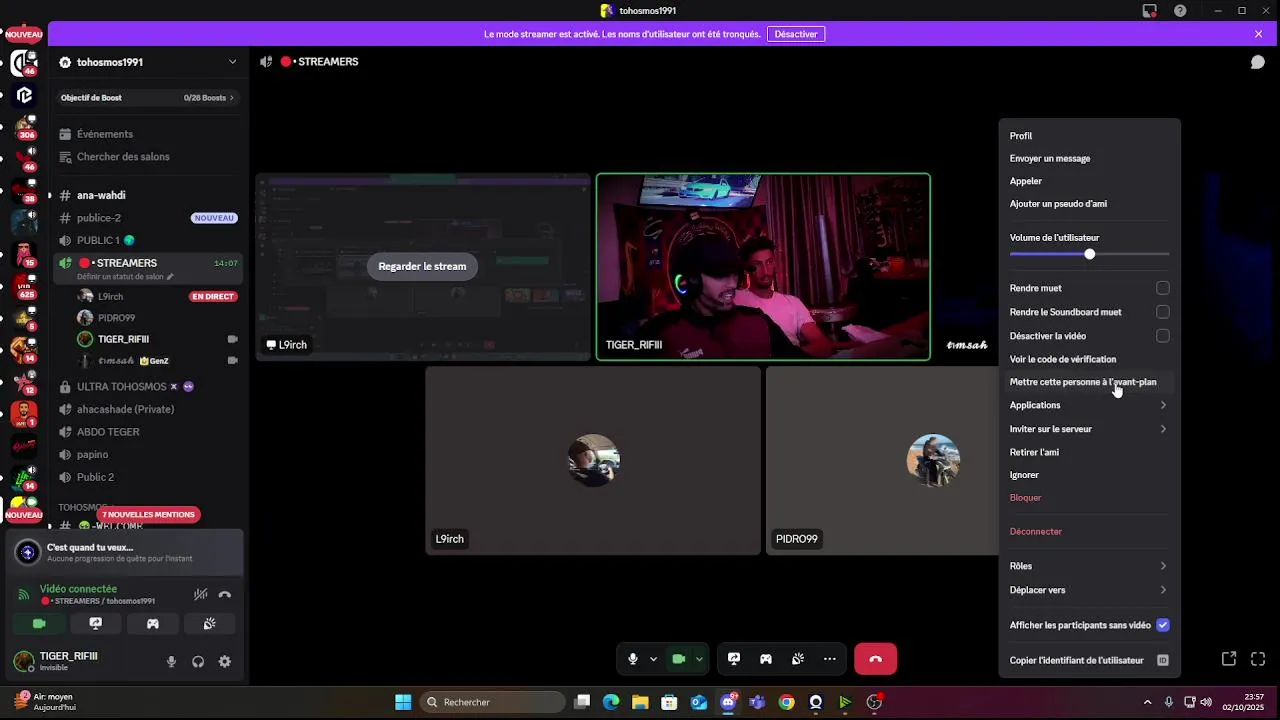Choose Envoyer un message
The height and width of the screenshot is (720, 1280).
(1089, 158)
